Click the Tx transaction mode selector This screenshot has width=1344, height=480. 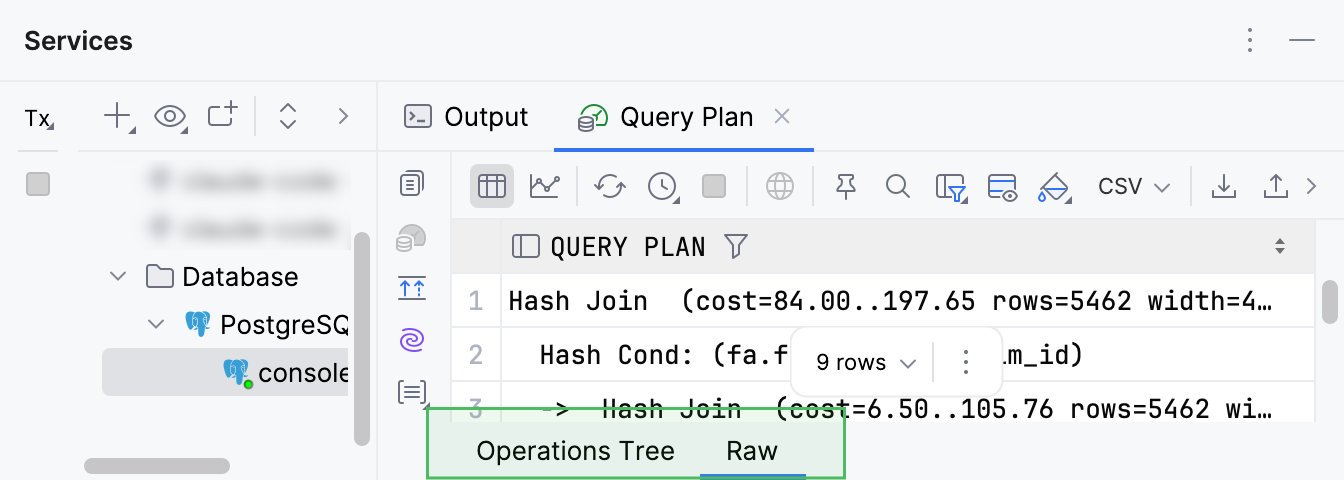click(x=38, y=119)
